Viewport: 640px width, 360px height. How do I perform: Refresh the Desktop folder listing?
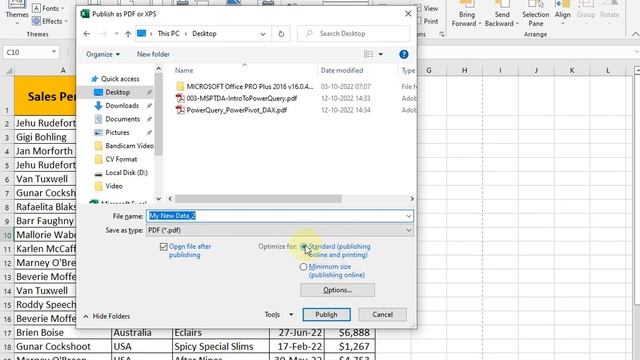click(281, 34)
